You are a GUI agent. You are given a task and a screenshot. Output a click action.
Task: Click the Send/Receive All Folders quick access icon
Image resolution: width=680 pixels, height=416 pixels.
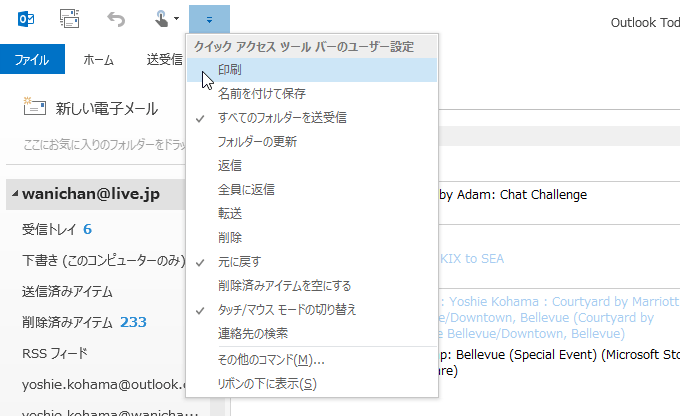pyautogui.click(x=69, y=18)
